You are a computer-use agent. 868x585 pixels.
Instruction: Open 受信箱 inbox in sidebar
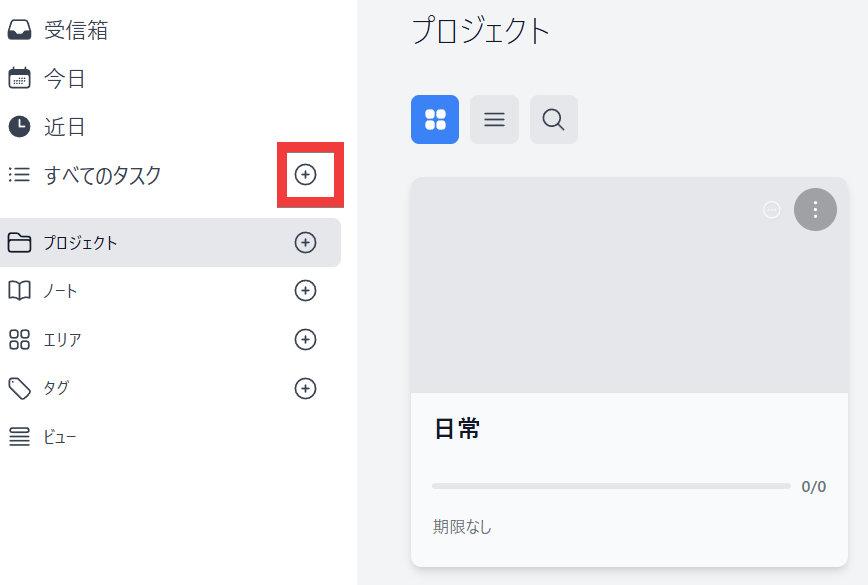[75, 31]
